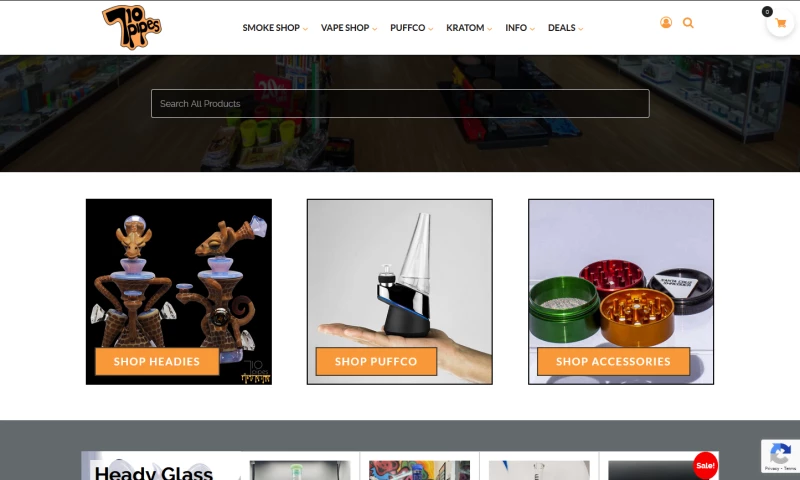
Task: Expand the Vape Shop dropdown arrow
Action: tap(374, 29)
